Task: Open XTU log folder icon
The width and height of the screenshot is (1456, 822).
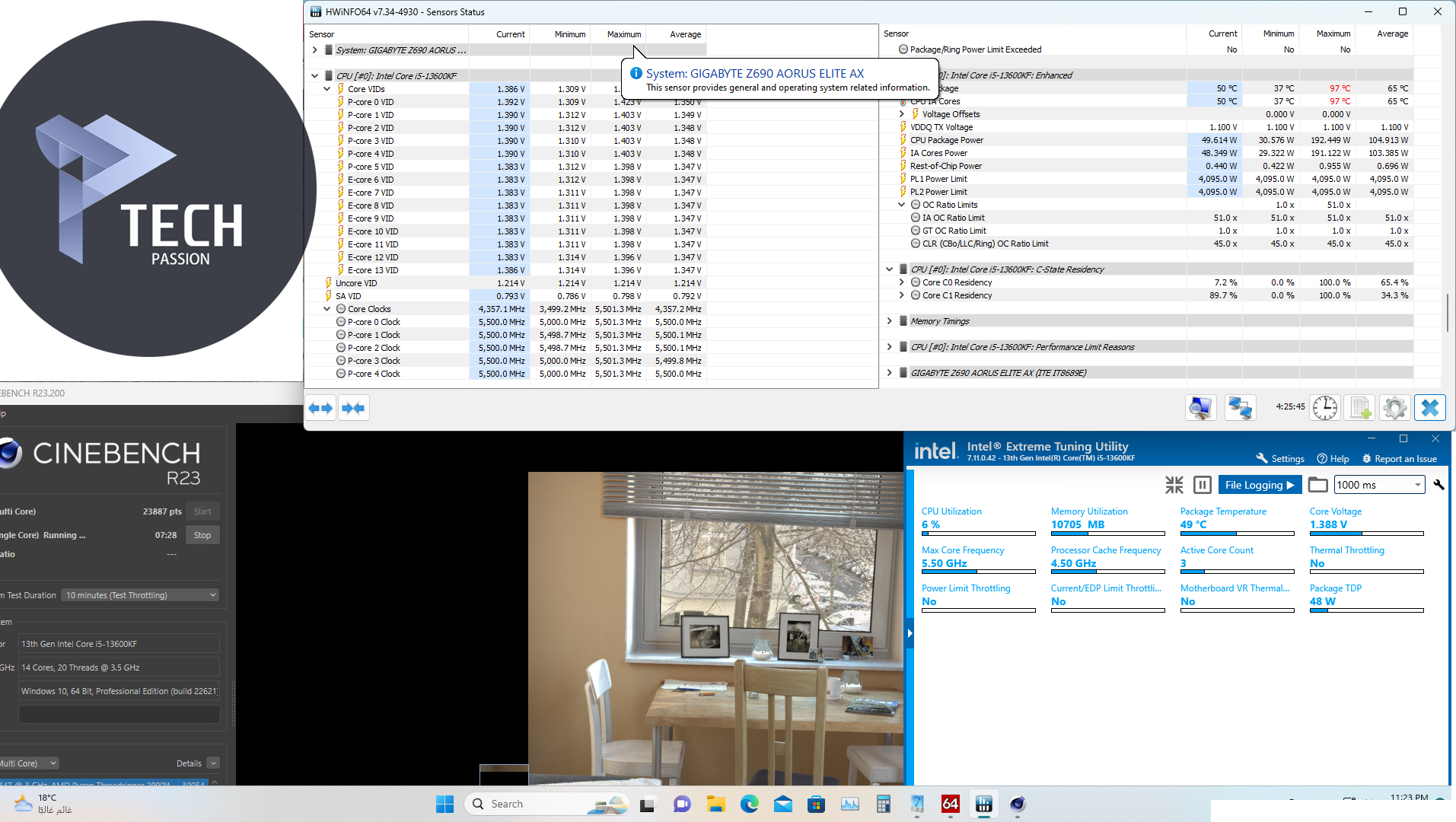Action: [1318, 485]
